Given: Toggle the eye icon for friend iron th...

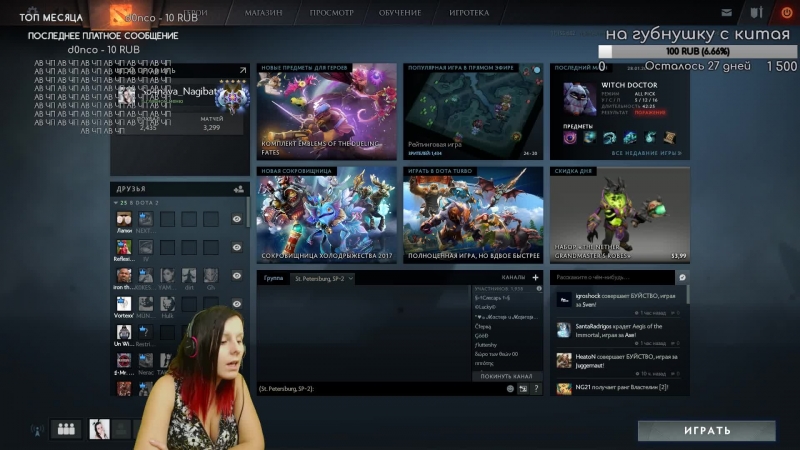Looking at the screenshot, I should tap(237, 275).
